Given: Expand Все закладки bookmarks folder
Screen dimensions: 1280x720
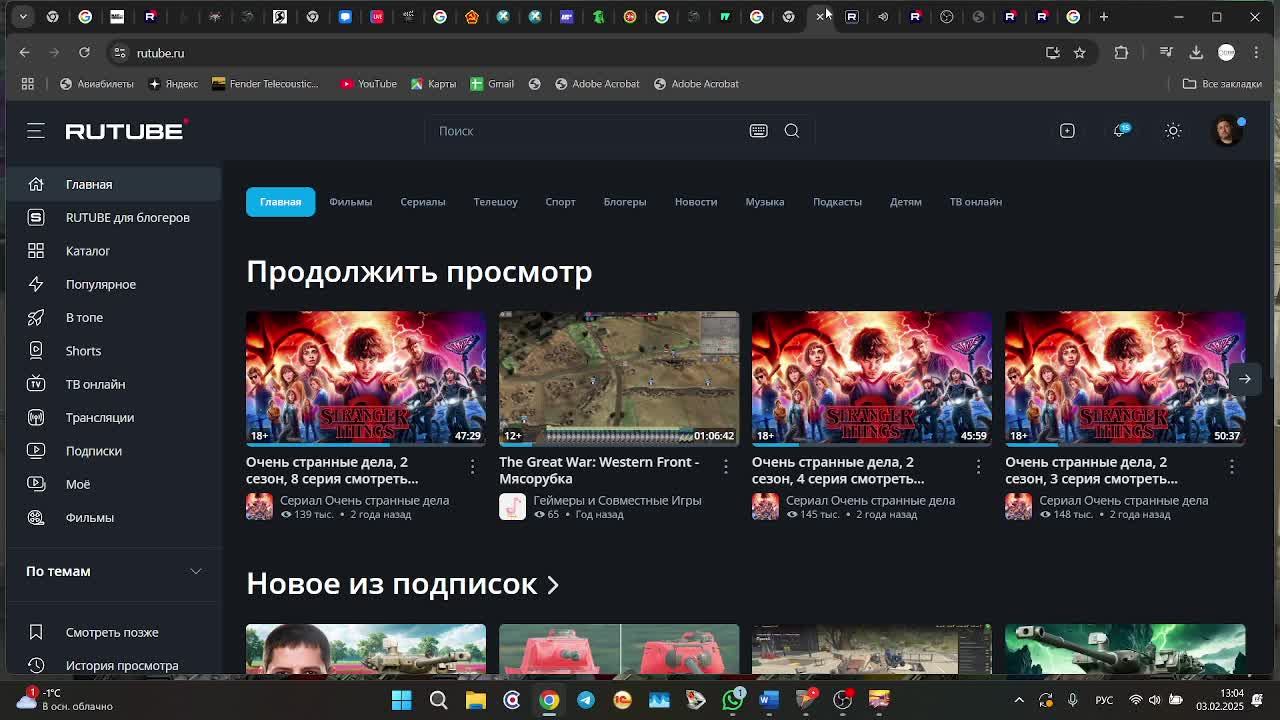Looking at the screenshot, I should [x=1222, y=84].
